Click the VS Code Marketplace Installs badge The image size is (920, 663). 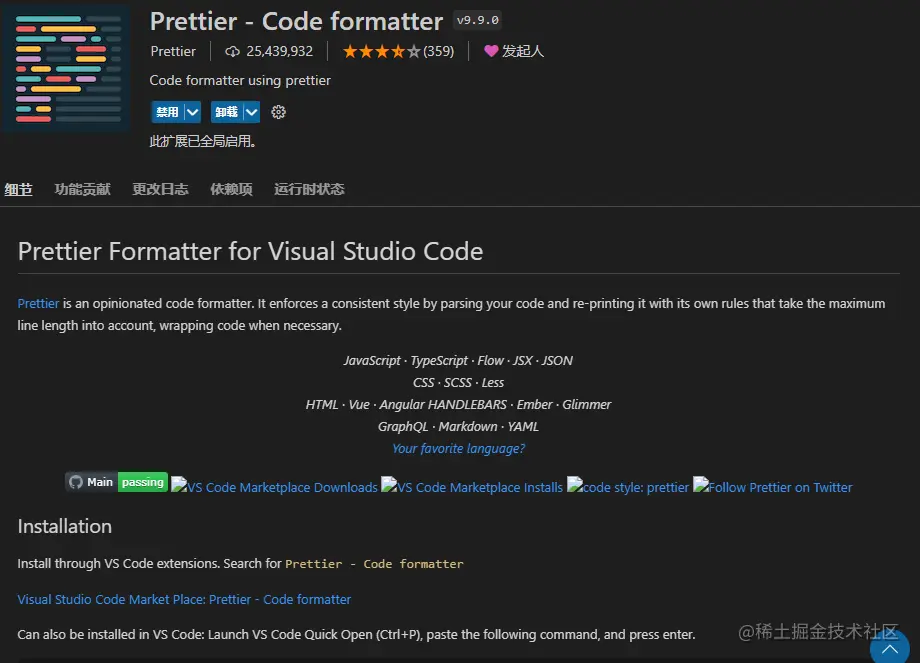(472, 487)
